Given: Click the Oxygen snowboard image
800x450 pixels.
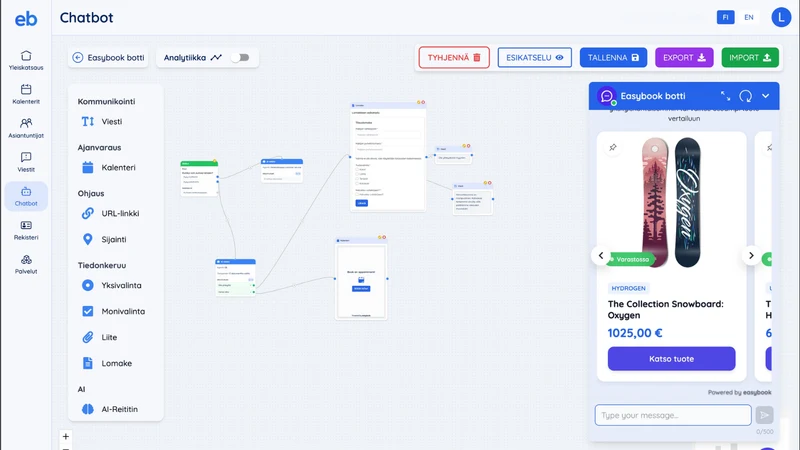Looking at the screenshot, I should 671,202.
